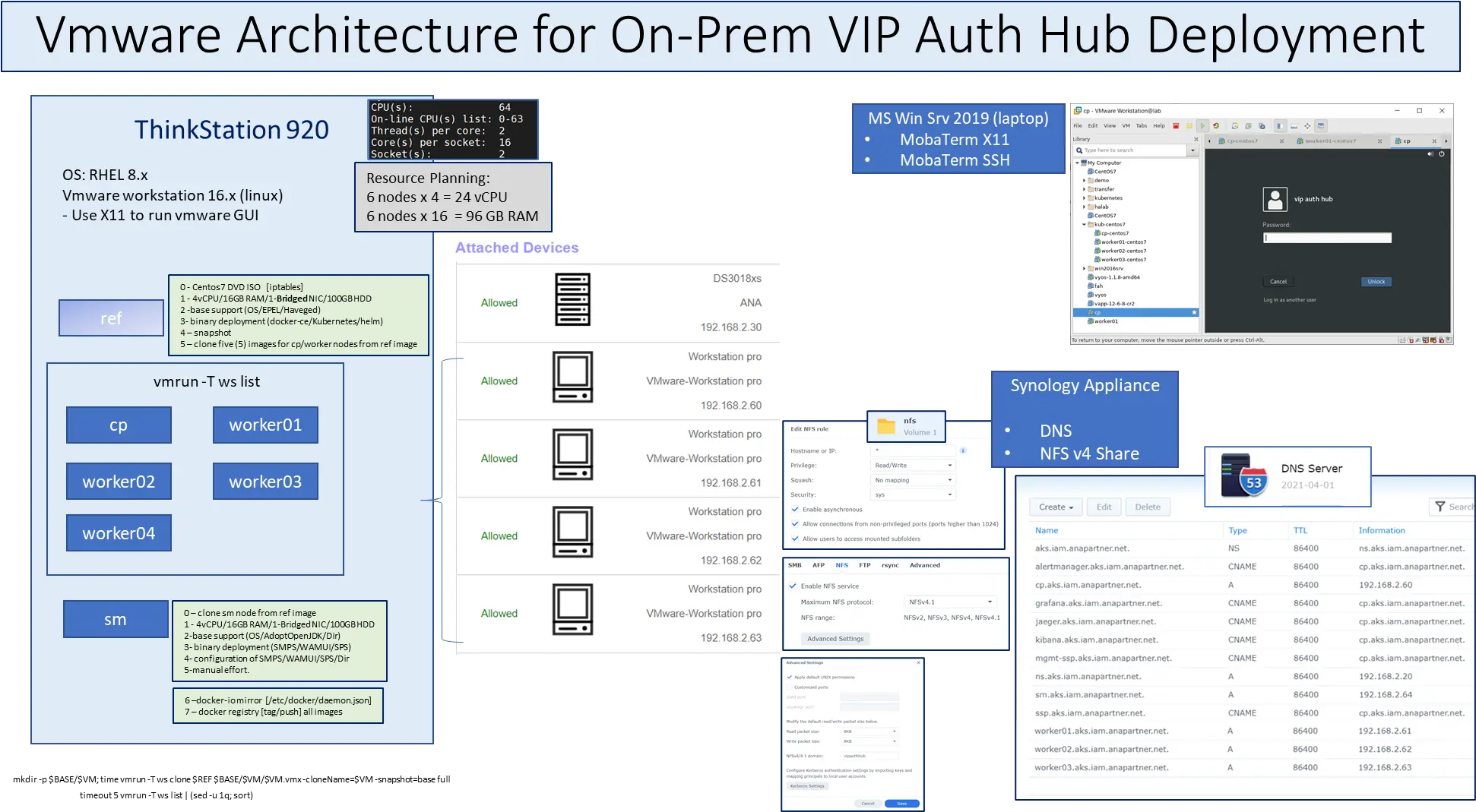Image resolution: width=1476 pixels, height=812 pixels.
Task: Click the Full Screen toolbar icon
Action: 1307,126
